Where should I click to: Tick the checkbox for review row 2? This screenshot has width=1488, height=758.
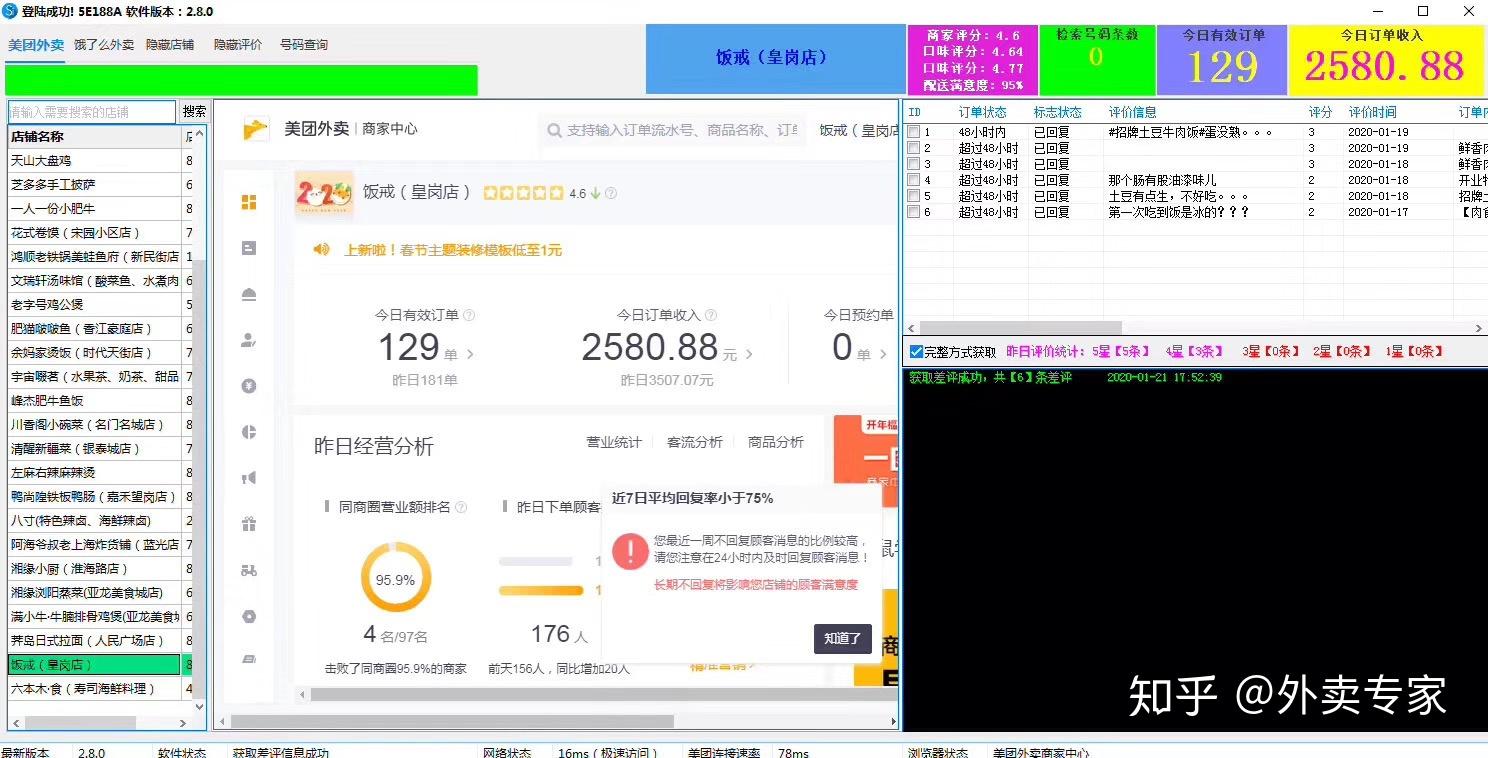[913, 148]
